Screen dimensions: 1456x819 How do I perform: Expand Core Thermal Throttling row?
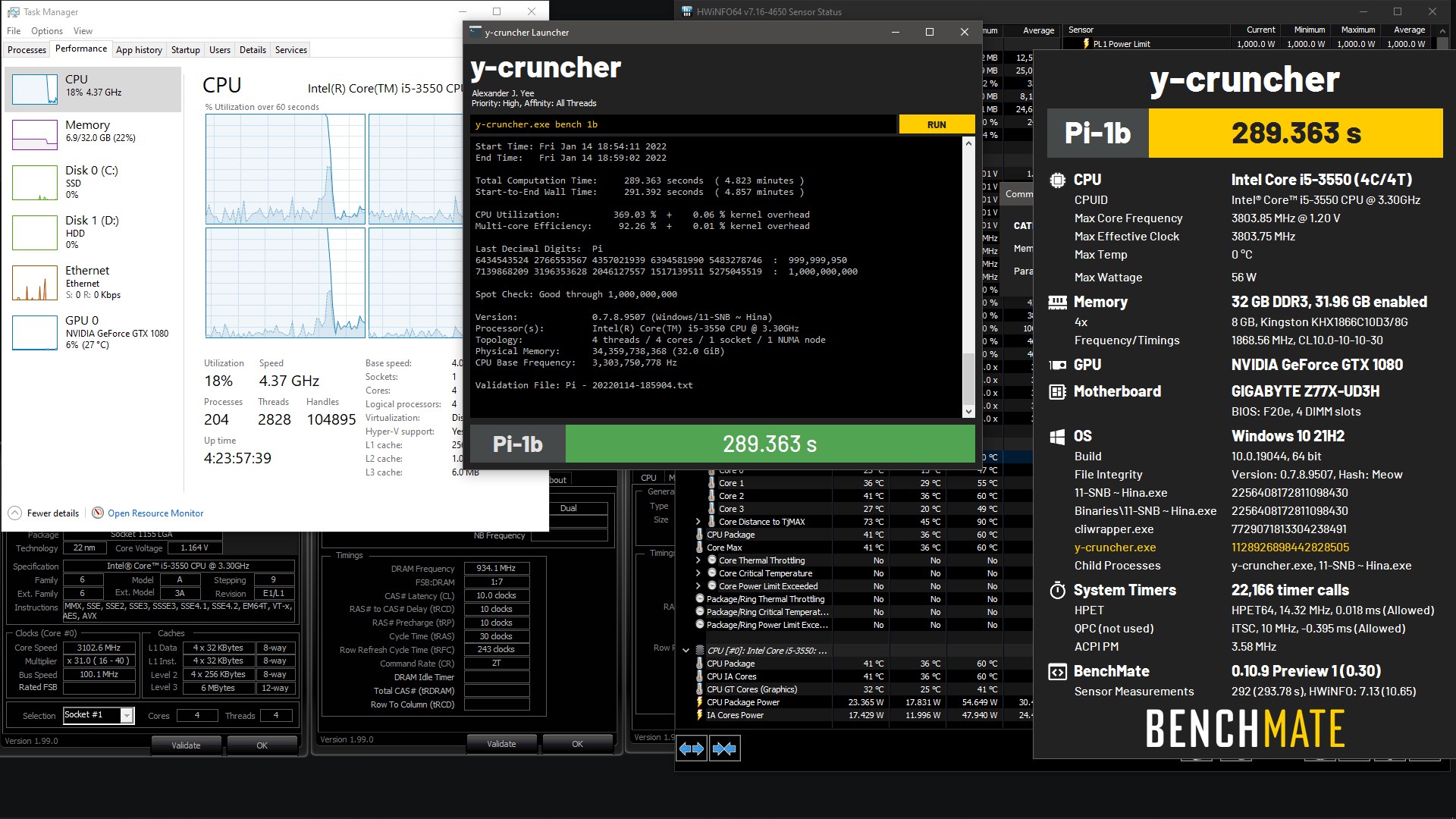tap(698, 560)
